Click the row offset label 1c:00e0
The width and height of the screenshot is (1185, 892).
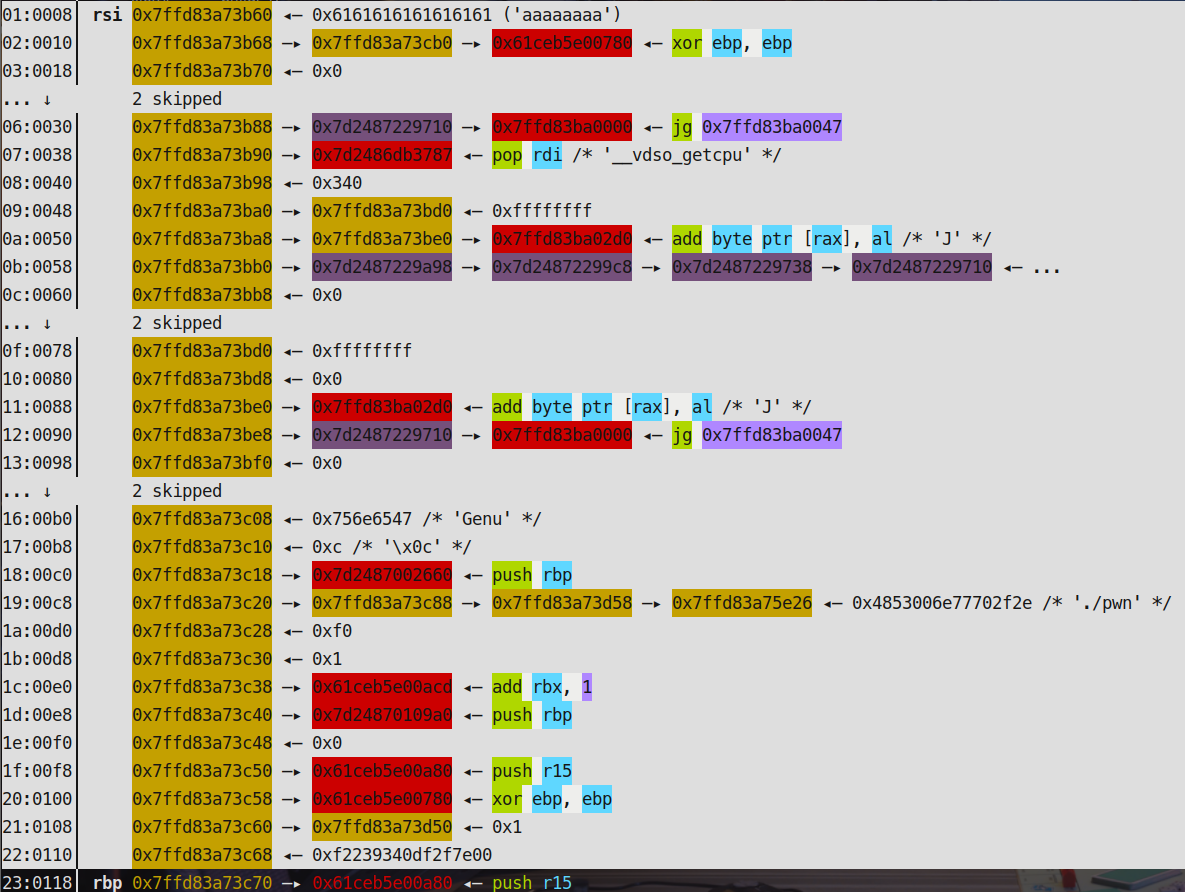point(37,687)
